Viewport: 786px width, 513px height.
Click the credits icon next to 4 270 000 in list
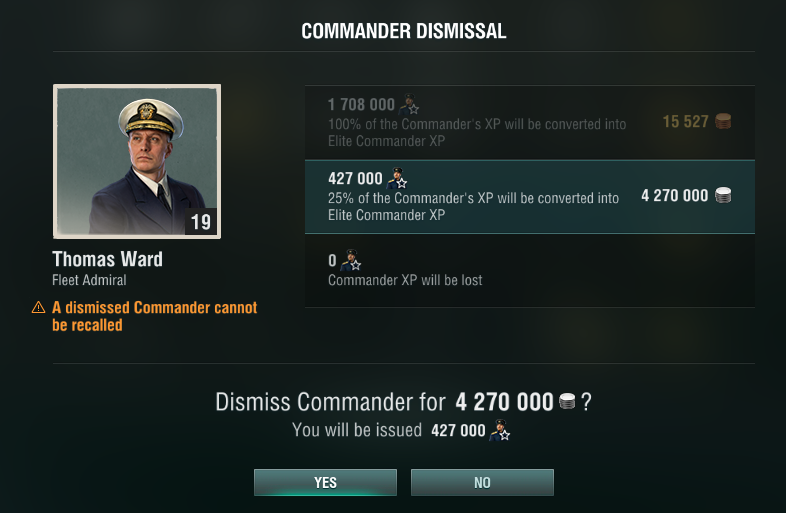(x=723, y=196)
